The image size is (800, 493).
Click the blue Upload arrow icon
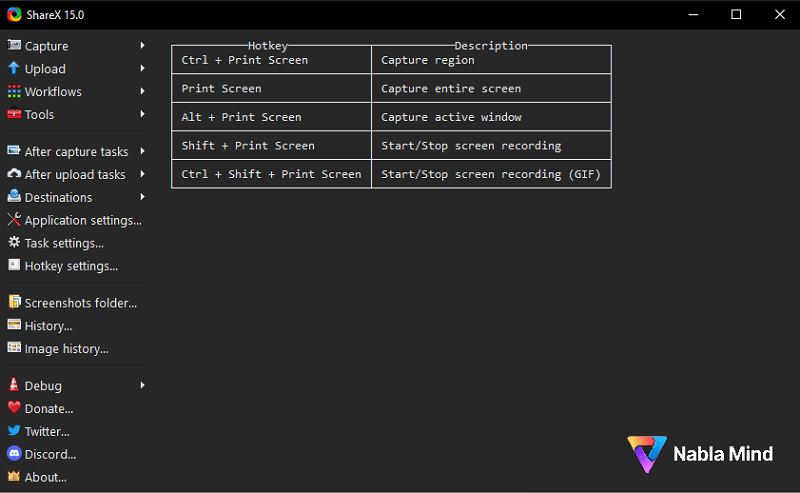point(14,68)
